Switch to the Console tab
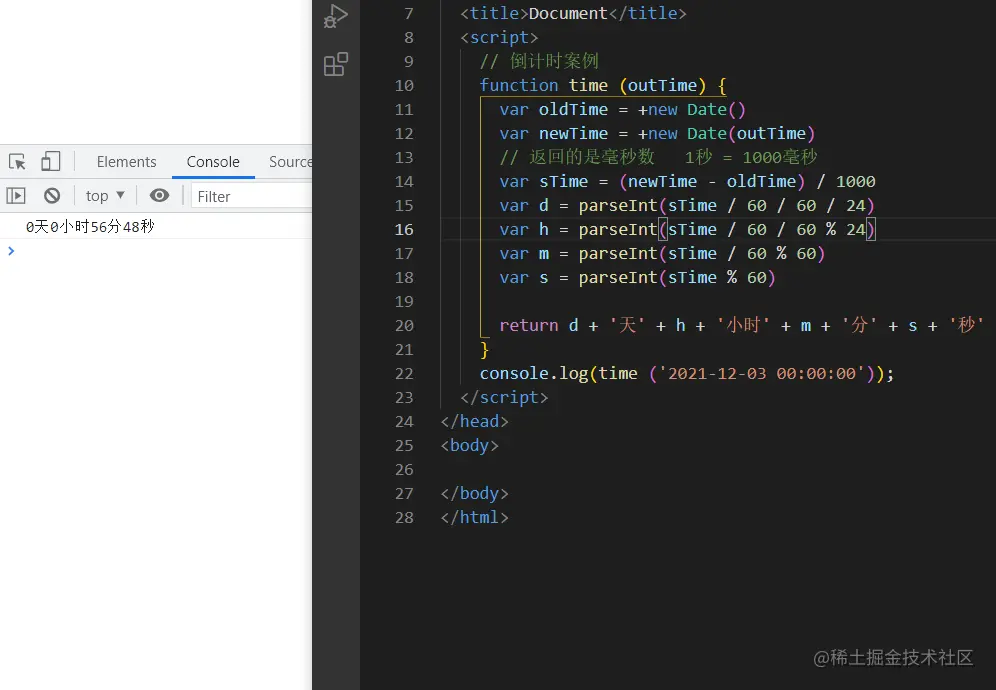Viewport: 996px width, 690px height. 213,162
